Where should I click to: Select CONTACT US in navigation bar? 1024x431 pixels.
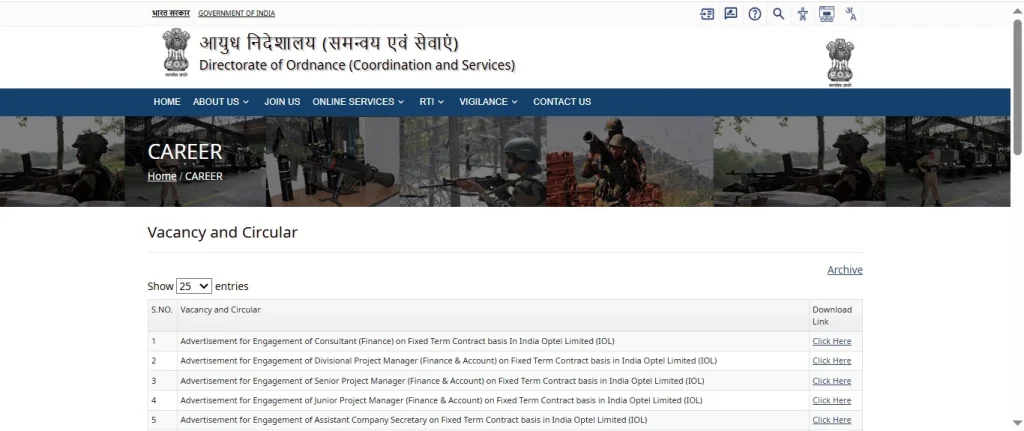tap(562, 102)
